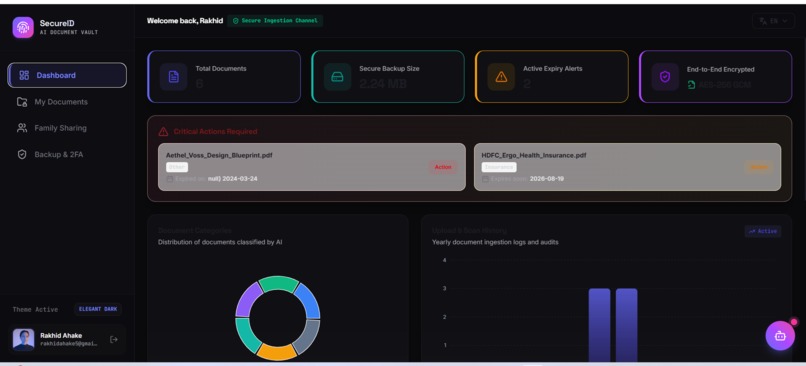Click the 'Theme Active' label

[x=35, y=309]
